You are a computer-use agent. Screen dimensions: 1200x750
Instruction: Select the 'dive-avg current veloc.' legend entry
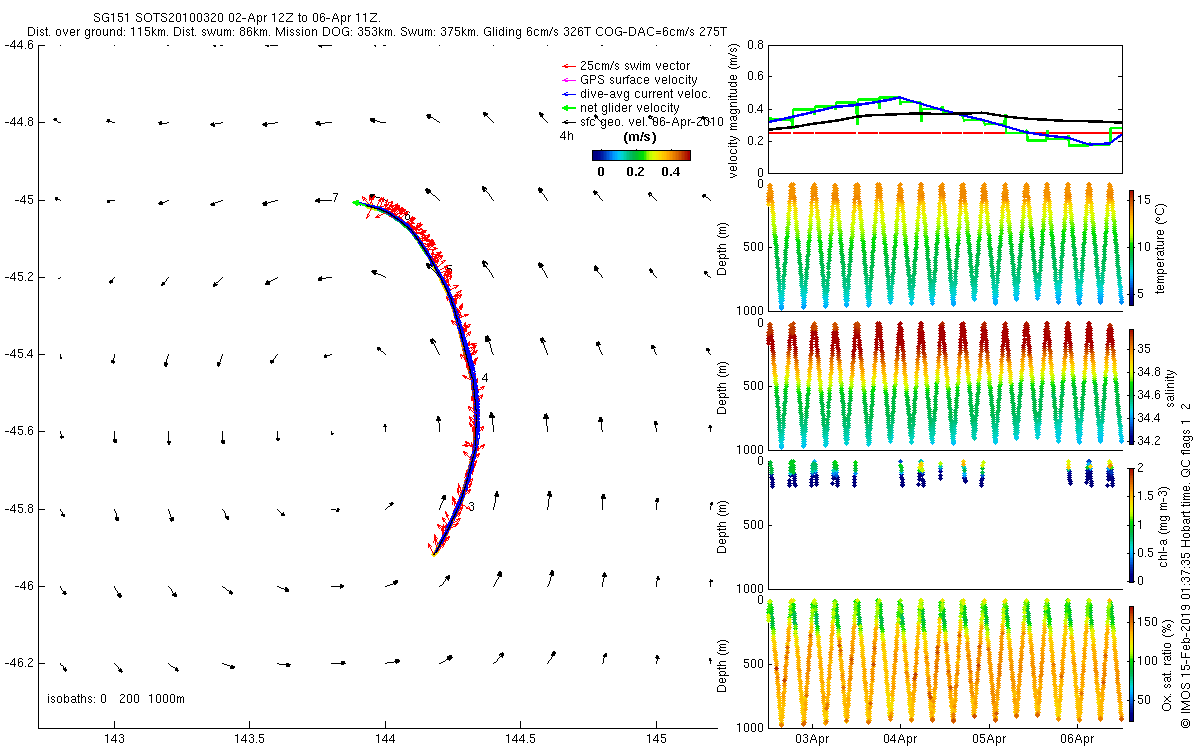click(x=645, y=94)
